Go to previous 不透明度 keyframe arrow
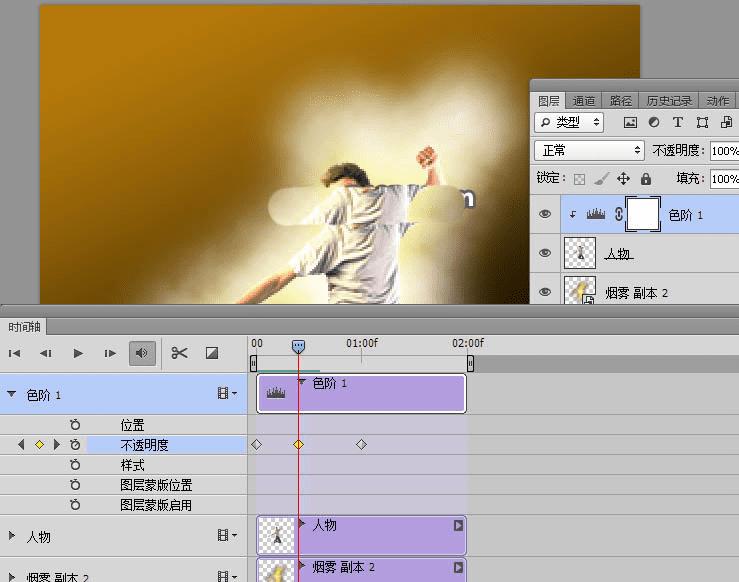The image size is (739, 582). click(21, 444)
